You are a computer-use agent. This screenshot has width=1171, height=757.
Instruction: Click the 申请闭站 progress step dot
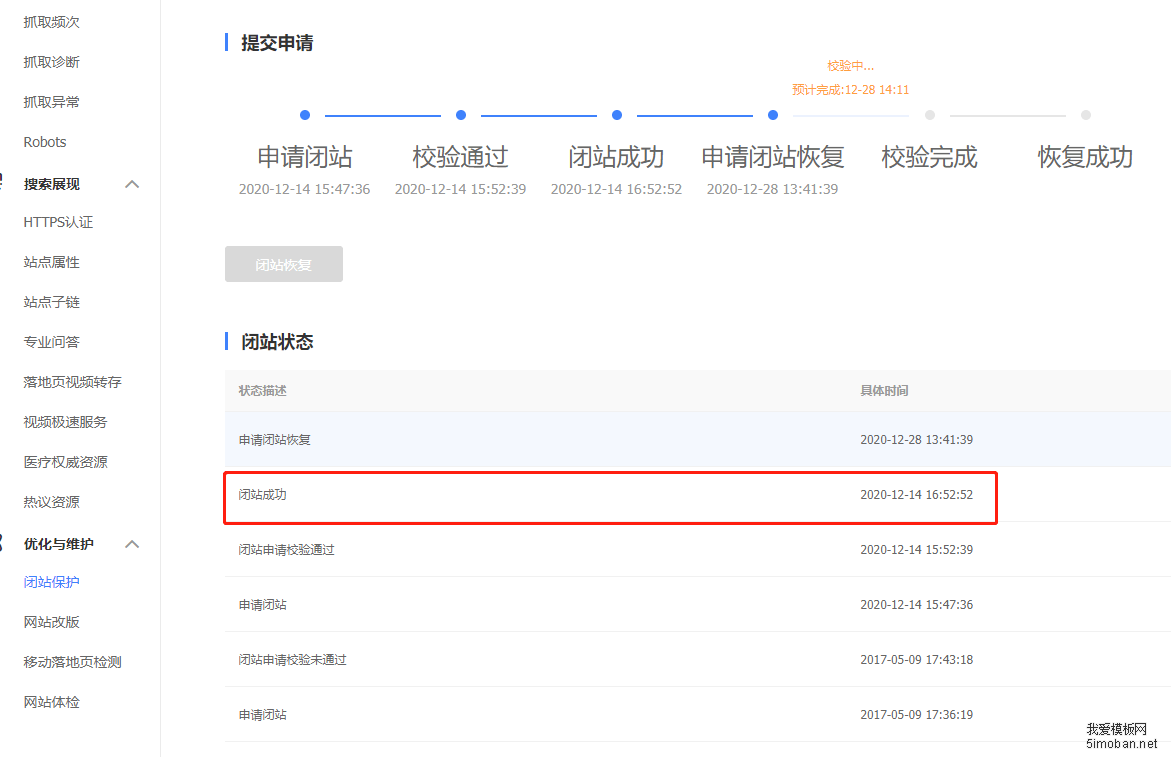pyautogui.click(x=305, y=115)
